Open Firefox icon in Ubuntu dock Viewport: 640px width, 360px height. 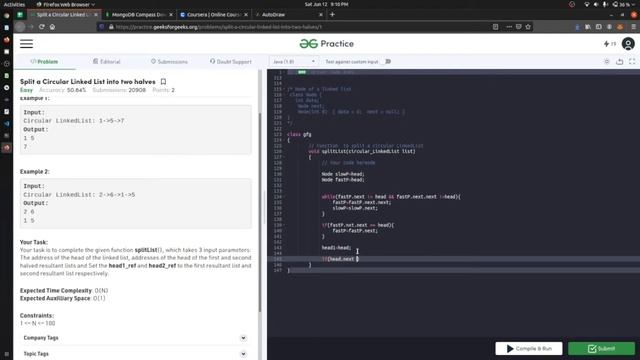7,40
